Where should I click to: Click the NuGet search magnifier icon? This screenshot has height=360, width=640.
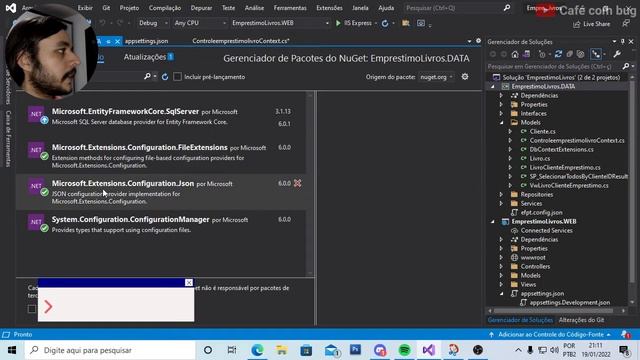147,77
